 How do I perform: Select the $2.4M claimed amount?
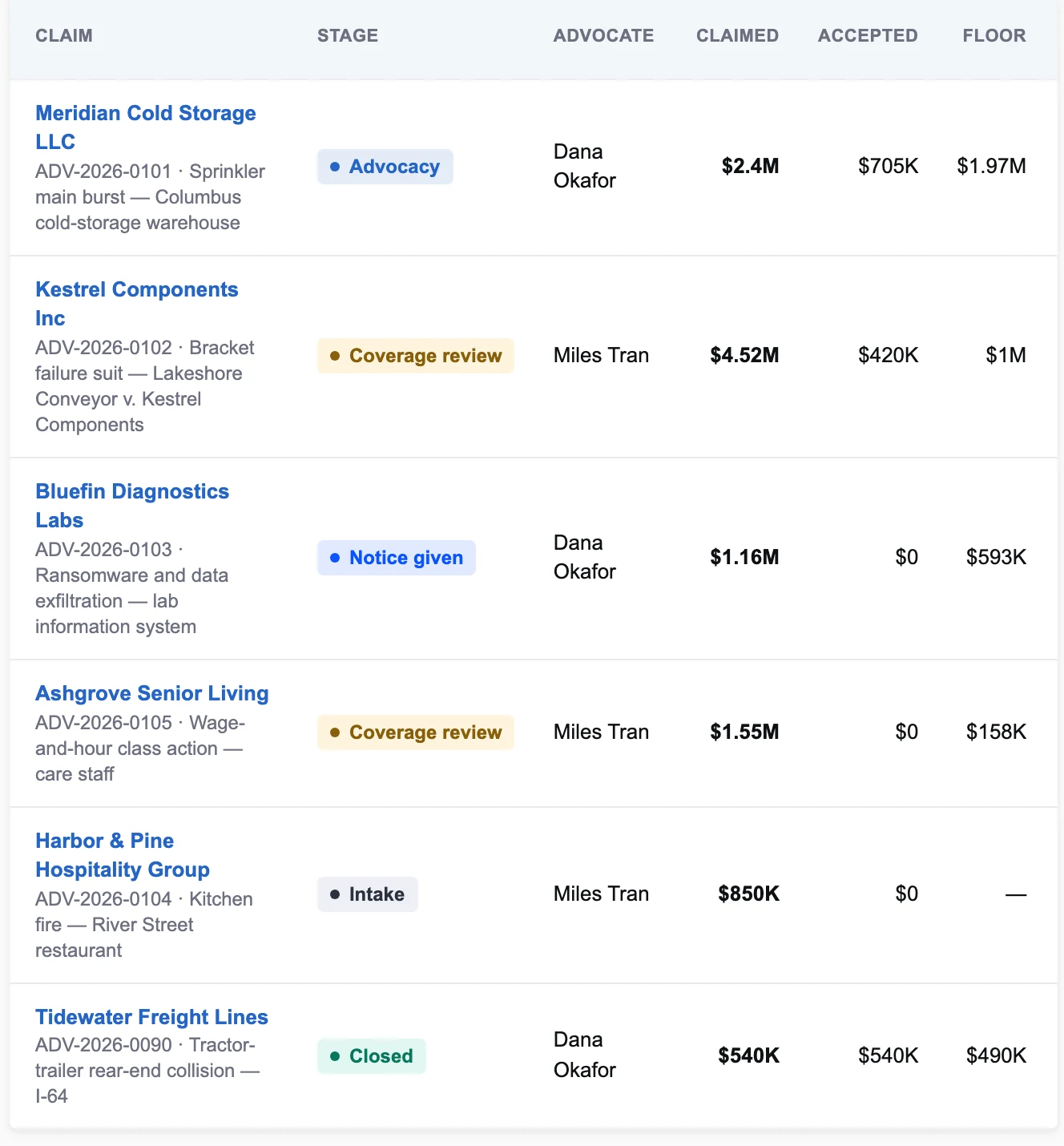click(x=751, y=166)
